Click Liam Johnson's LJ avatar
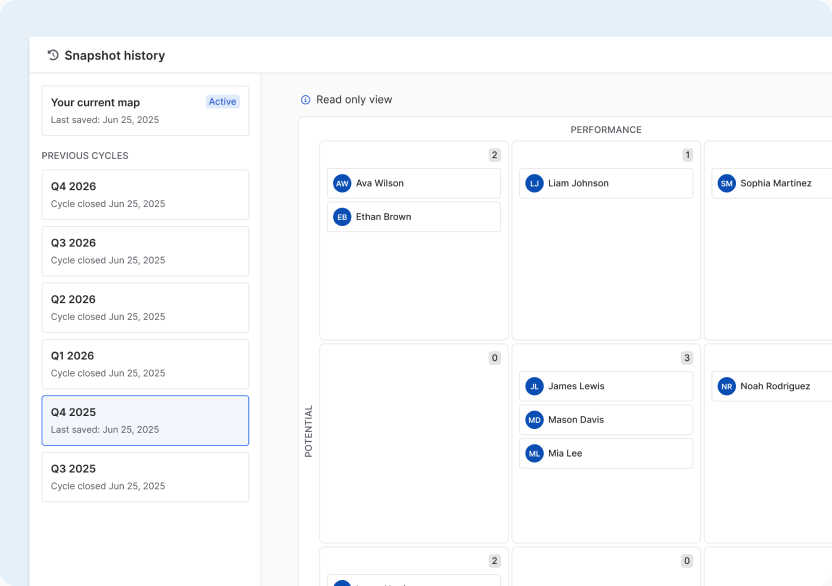This screenshot has width=832, height=586. [534, 184]
